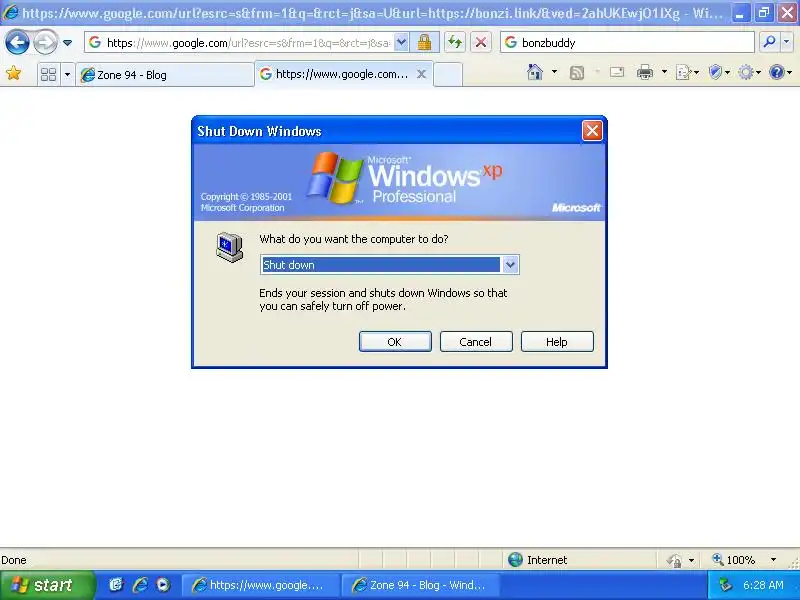Close the Shut Down Windows dialog
This screenshot has width=800, height=600.
pos(592,131)
